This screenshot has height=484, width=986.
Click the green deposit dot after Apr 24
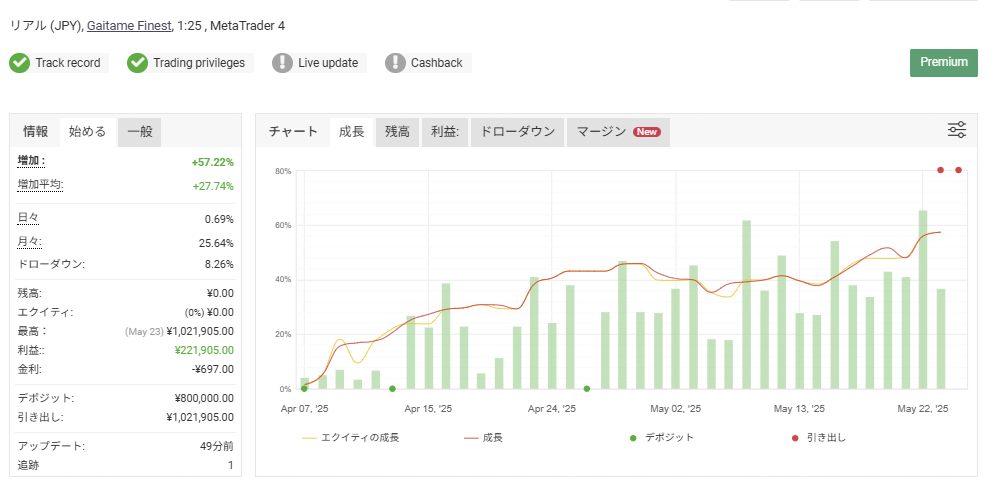(x=587, y=389)
